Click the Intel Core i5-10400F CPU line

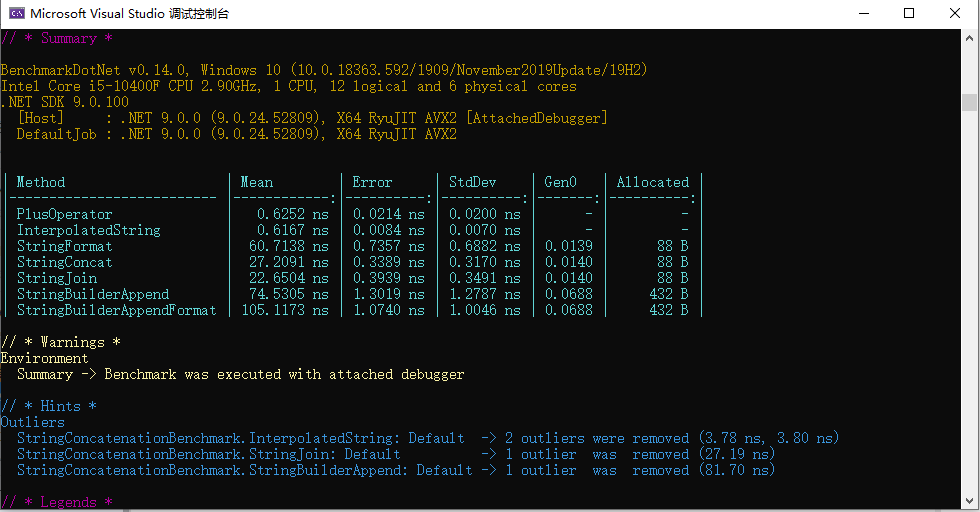(289, 86)
